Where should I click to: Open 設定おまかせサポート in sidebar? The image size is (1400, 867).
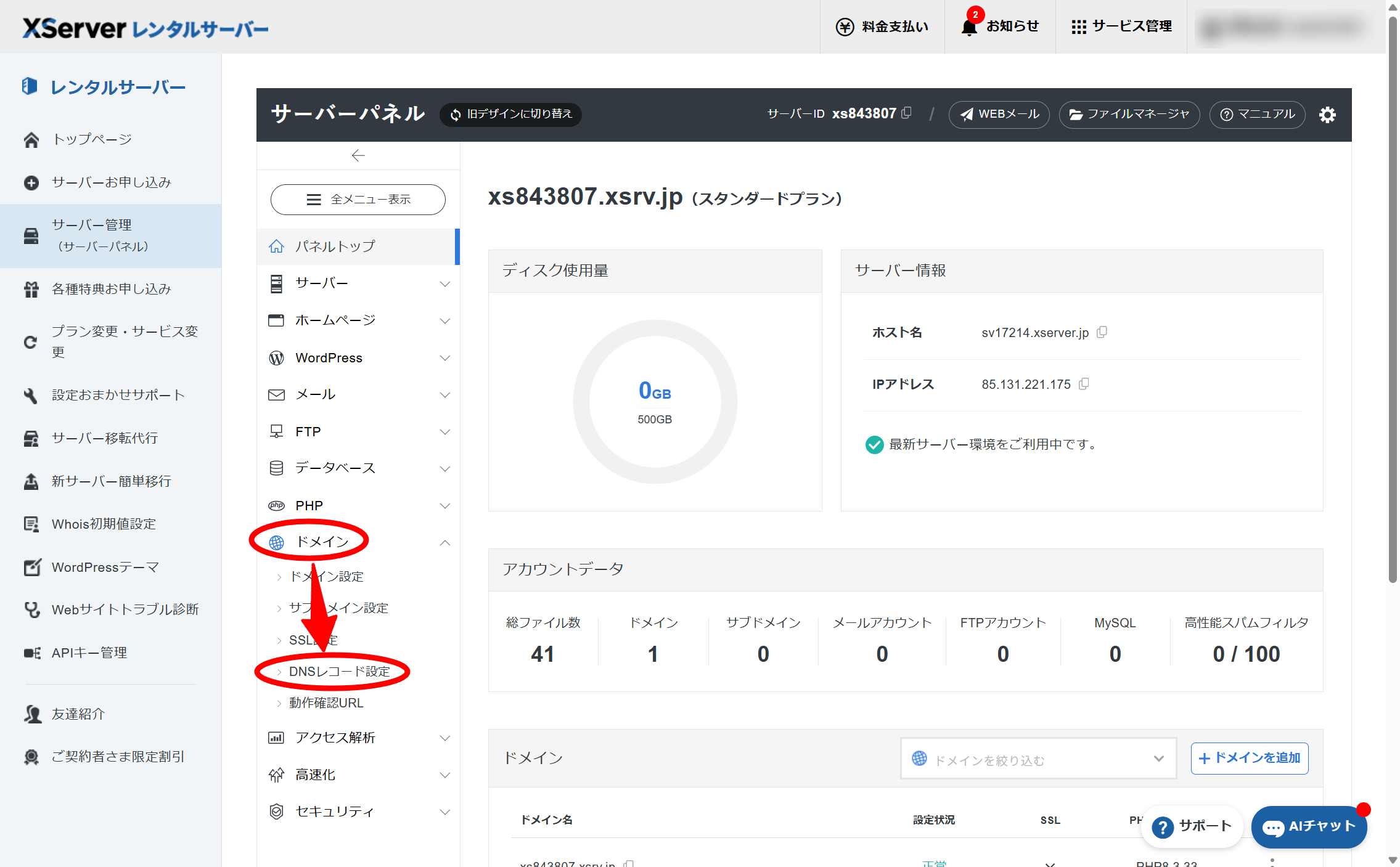click(111, 395)
